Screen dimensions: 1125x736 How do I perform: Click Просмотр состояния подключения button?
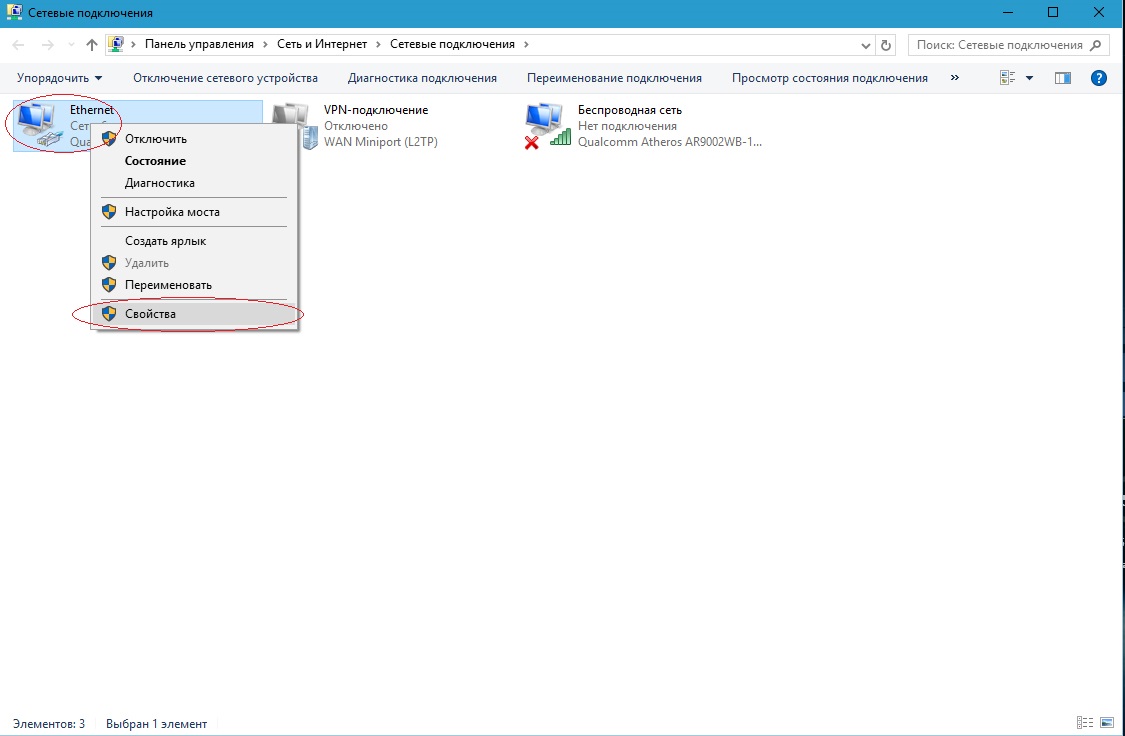[x=829, y=78]
